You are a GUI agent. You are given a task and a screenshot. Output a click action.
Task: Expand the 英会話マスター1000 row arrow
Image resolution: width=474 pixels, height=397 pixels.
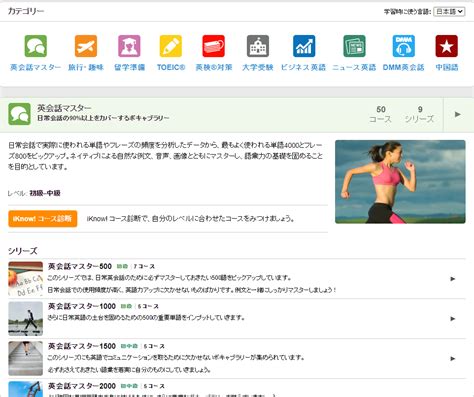click(453, 319)
